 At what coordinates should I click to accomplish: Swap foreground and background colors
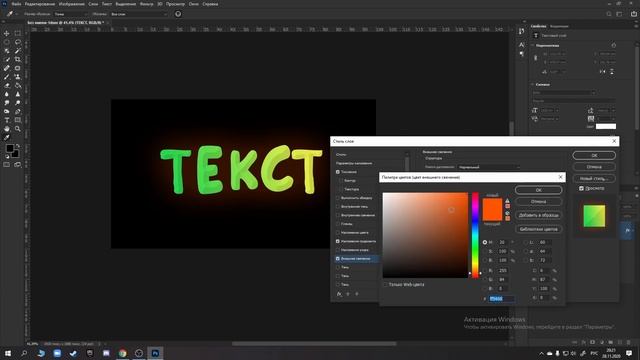(18, 146)
